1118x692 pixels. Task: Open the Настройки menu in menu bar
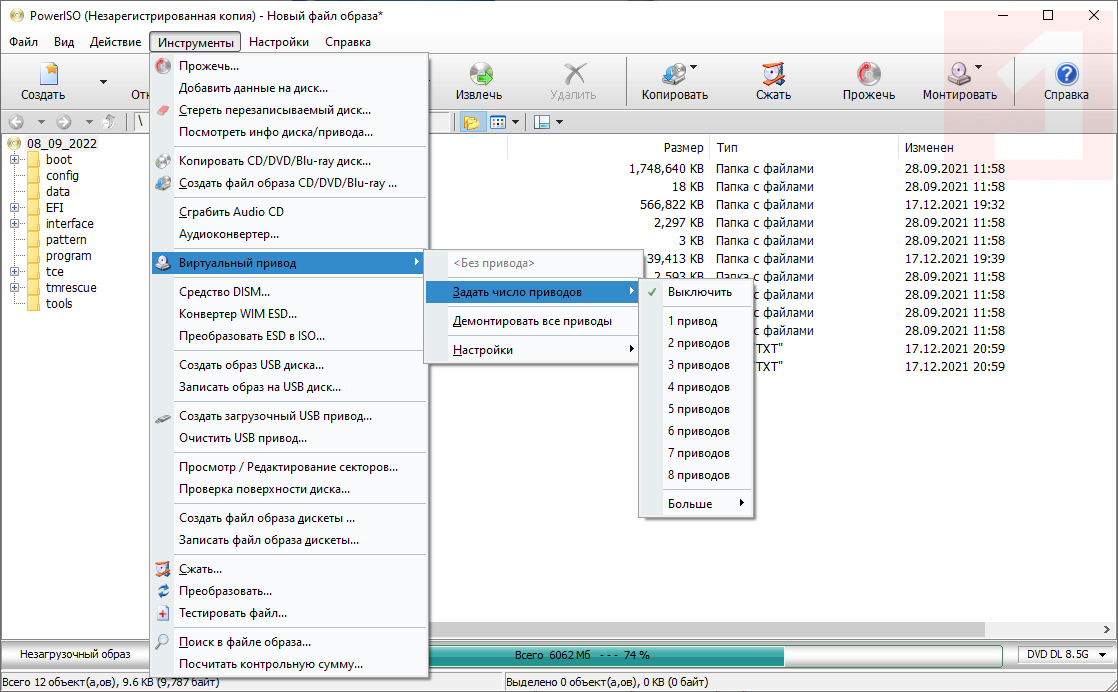(x=279, y=42)
